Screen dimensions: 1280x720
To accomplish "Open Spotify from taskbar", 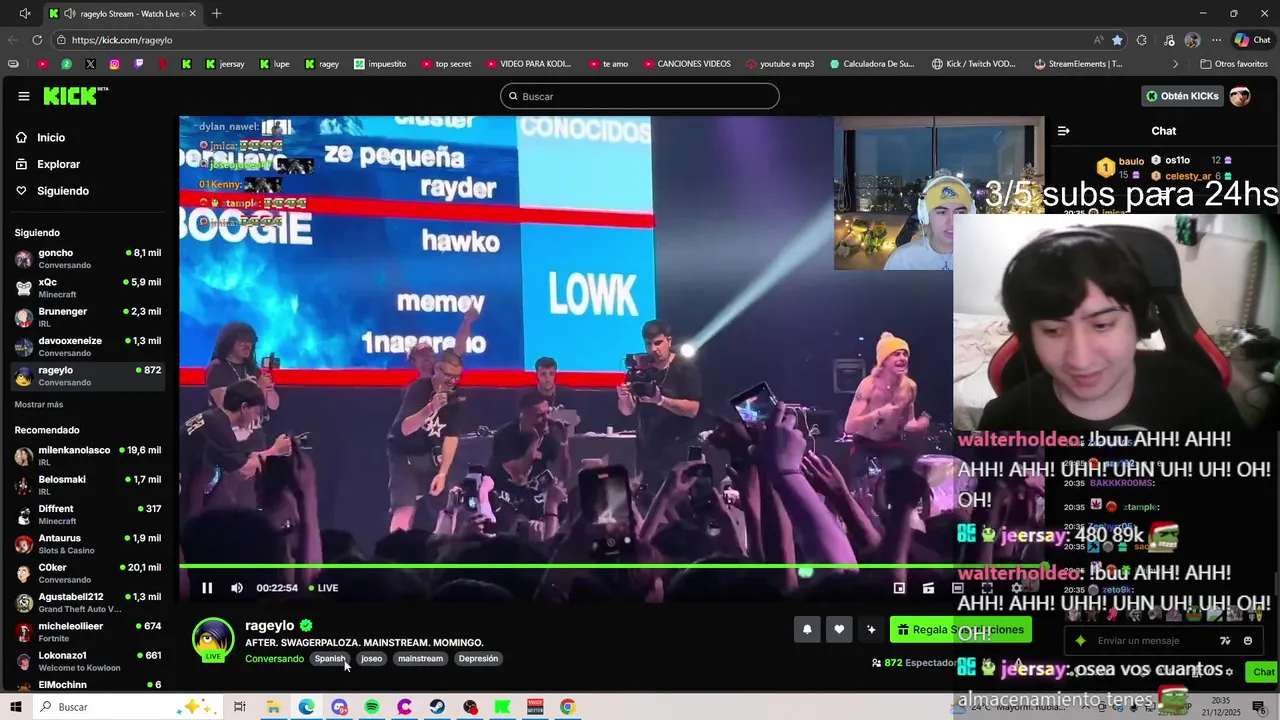I will [x=372, y=707].
